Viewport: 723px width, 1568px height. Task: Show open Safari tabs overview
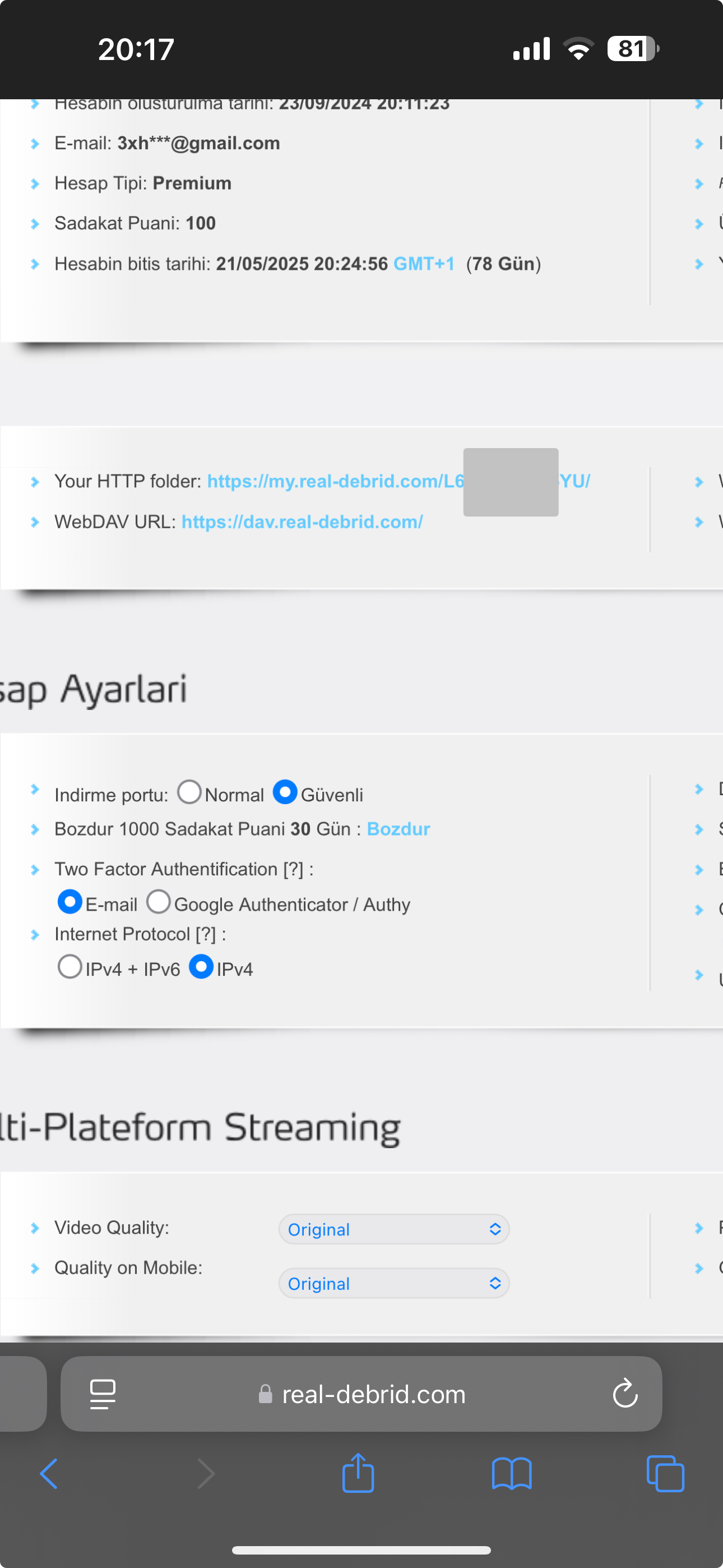point(665,1474)
